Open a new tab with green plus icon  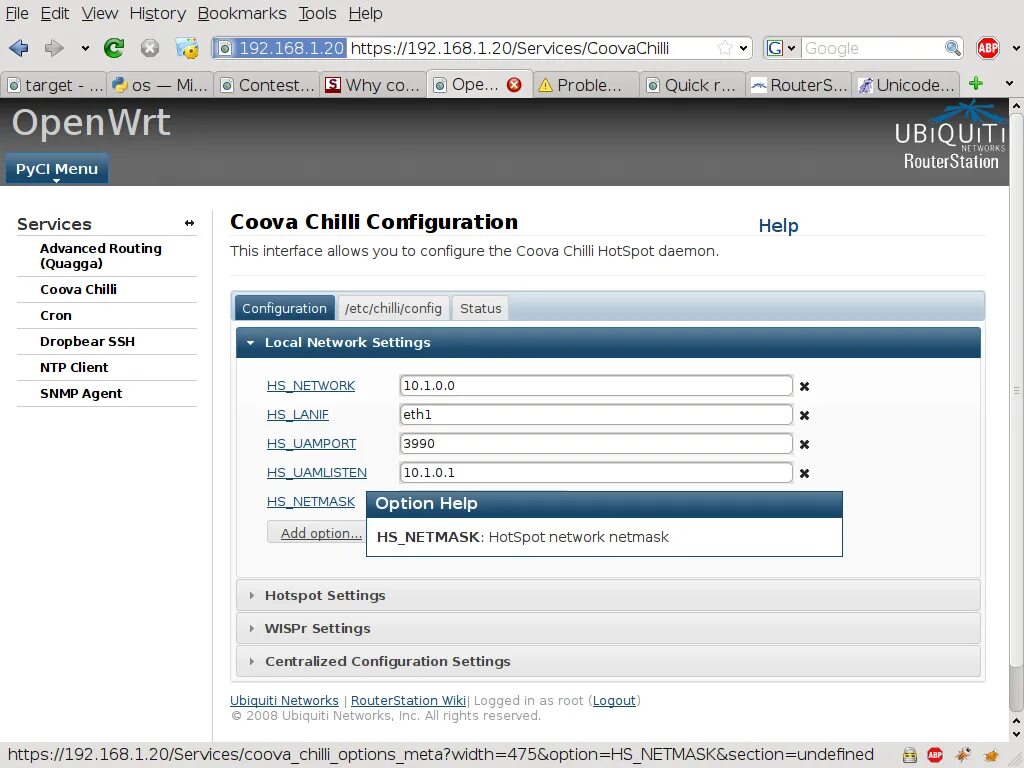[976, 84]
